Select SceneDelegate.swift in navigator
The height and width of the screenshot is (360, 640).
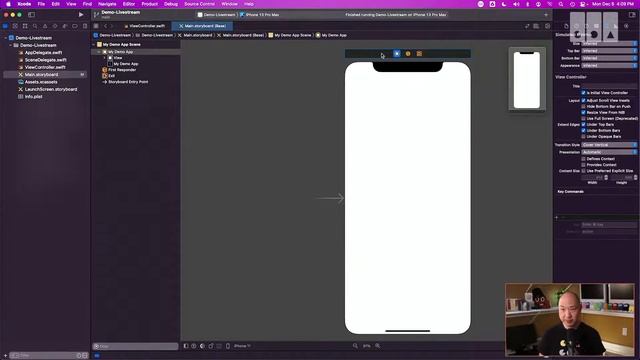point(45,60)
